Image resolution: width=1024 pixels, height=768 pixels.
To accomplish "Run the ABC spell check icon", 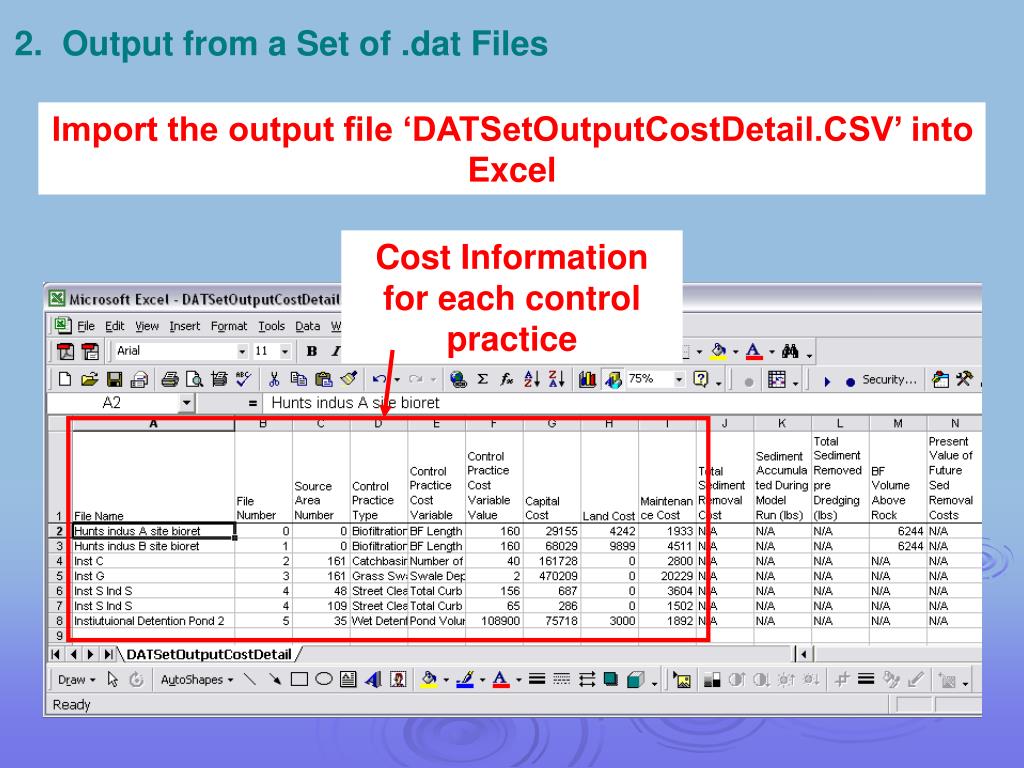I will pyautogui.click(x=244, y=379).
